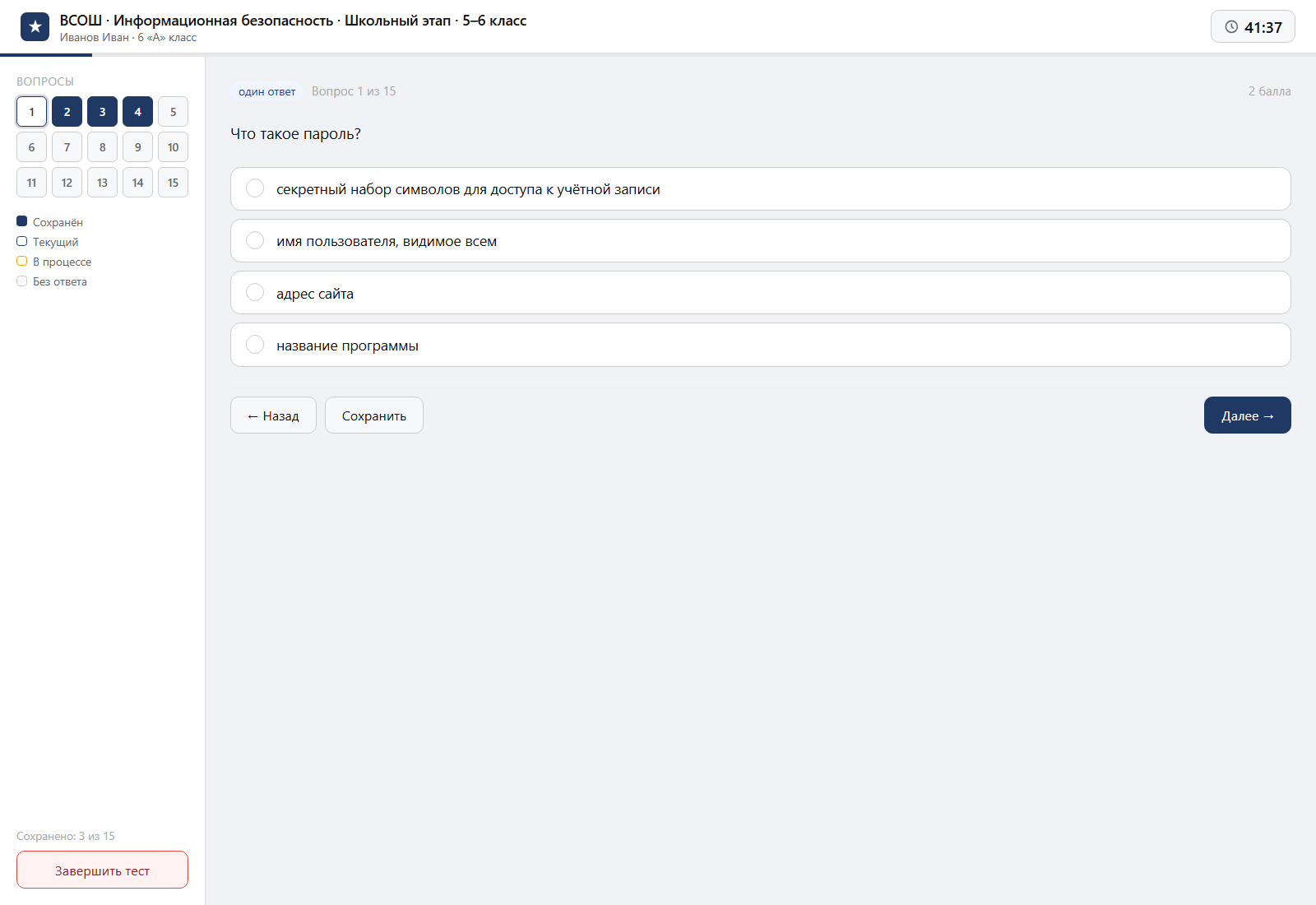Click the 'один ответ' tag
This screenshot has width=1316, height=905.
(266, 91)
